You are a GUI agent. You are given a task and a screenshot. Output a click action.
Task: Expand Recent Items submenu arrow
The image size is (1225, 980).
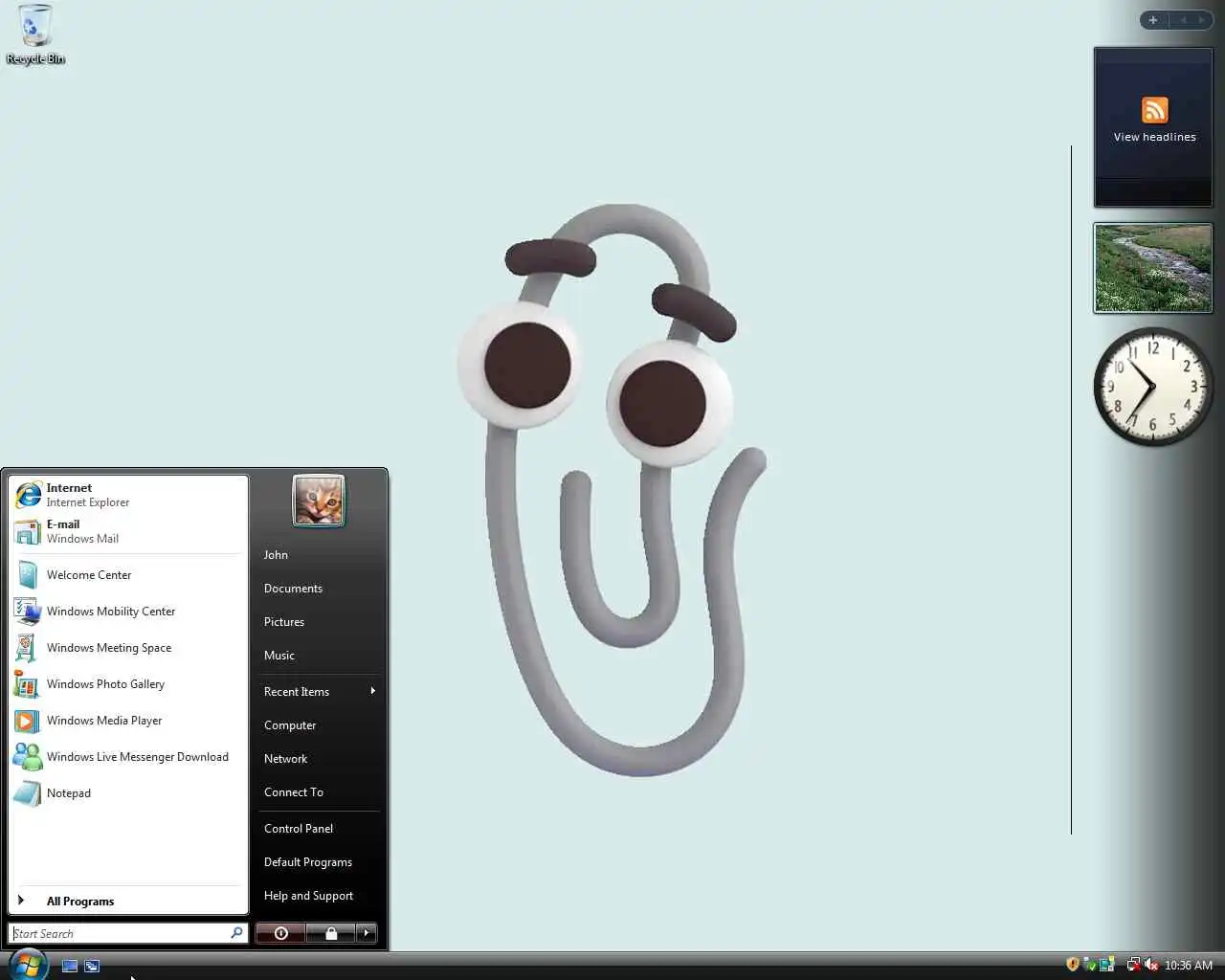tap(372, 691)
